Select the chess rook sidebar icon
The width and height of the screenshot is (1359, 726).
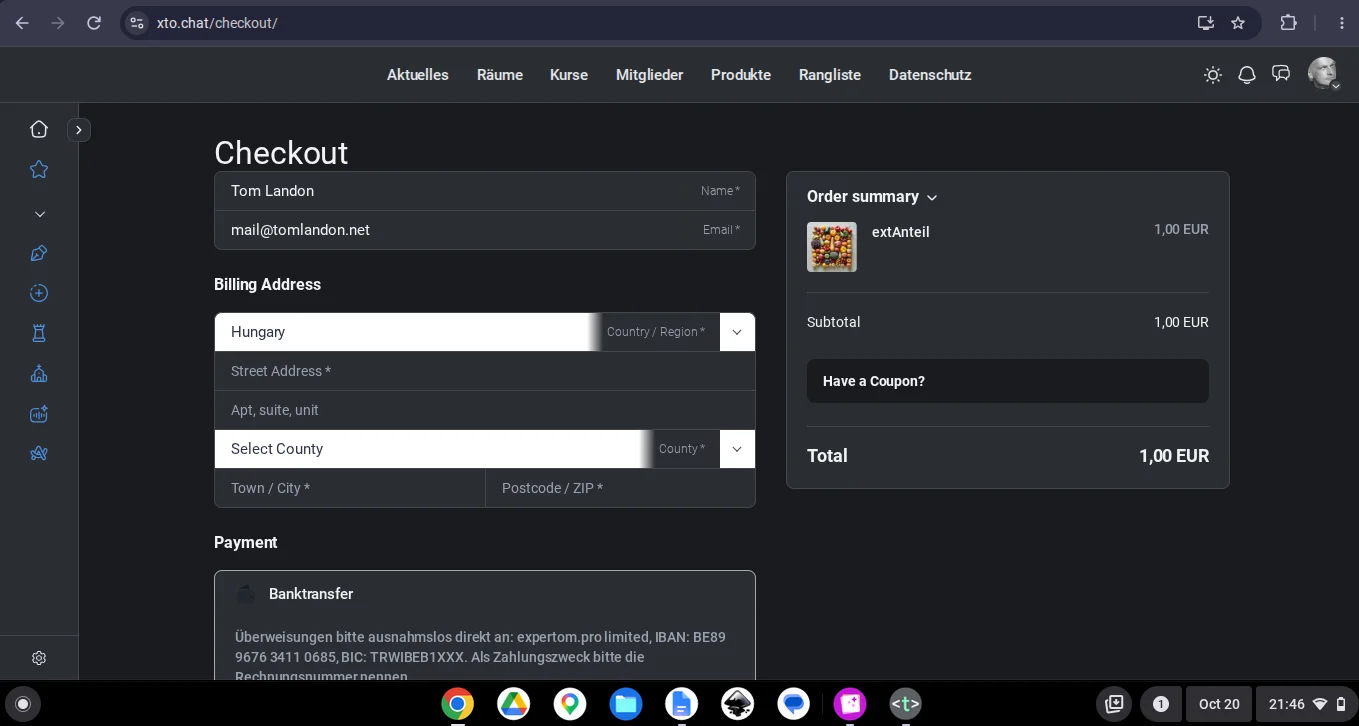pos(39,333)
